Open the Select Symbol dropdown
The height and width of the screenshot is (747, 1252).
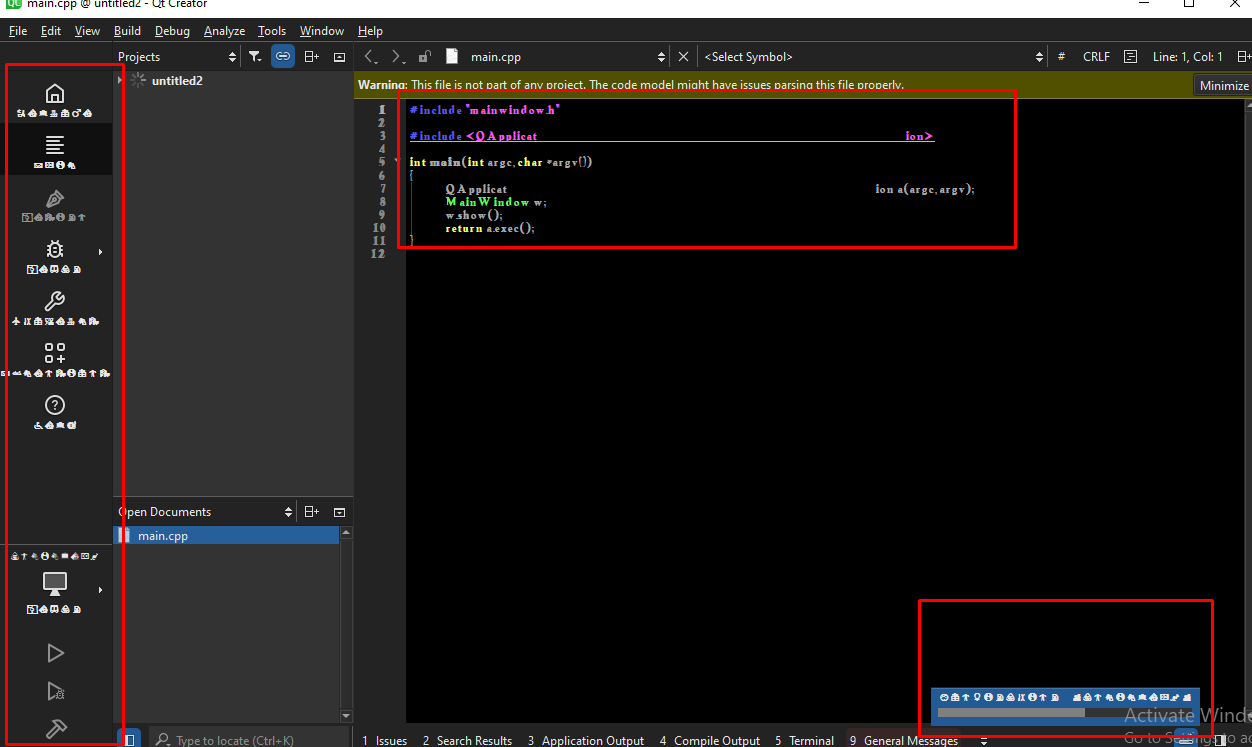coord(870,57)
